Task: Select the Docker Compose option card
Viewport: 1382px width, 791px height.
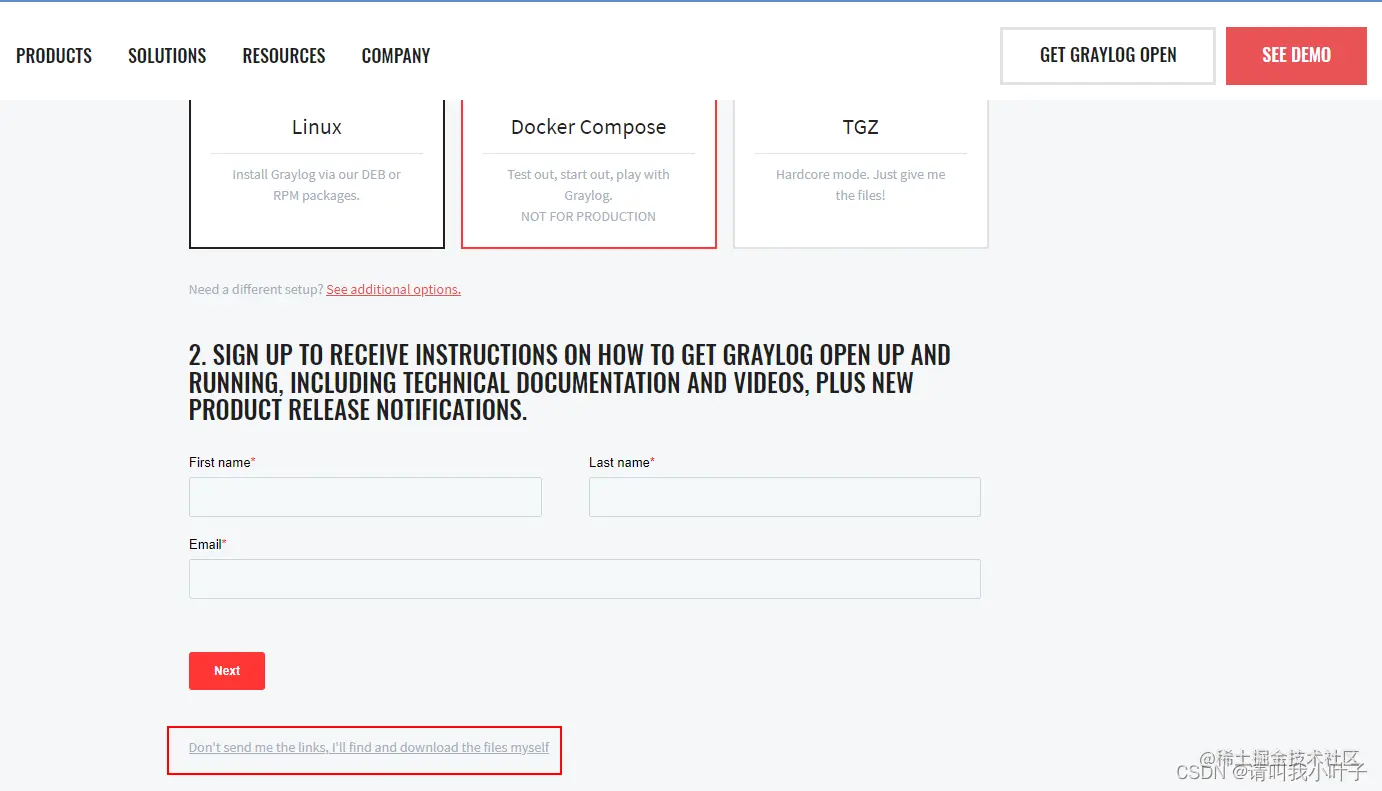Action: click(588, 173)
